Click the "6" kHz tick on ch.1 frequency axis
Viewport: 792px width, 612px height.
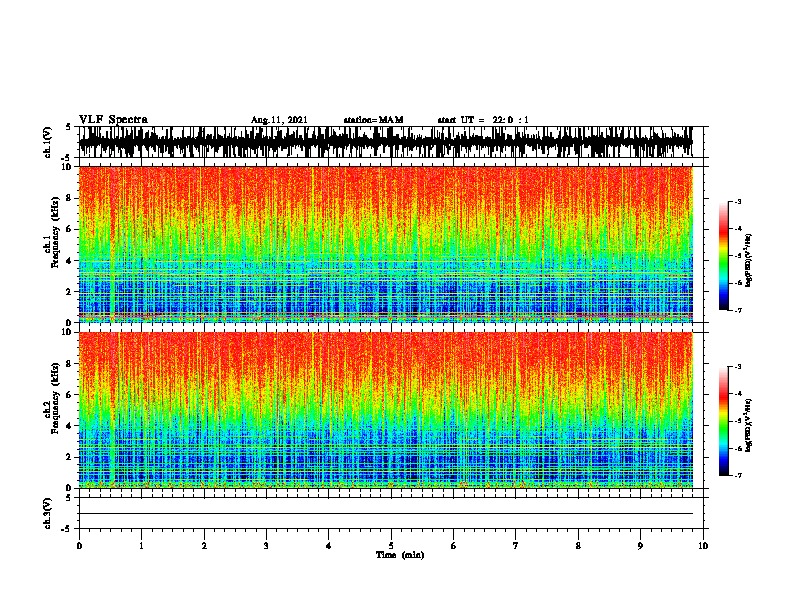70,229
